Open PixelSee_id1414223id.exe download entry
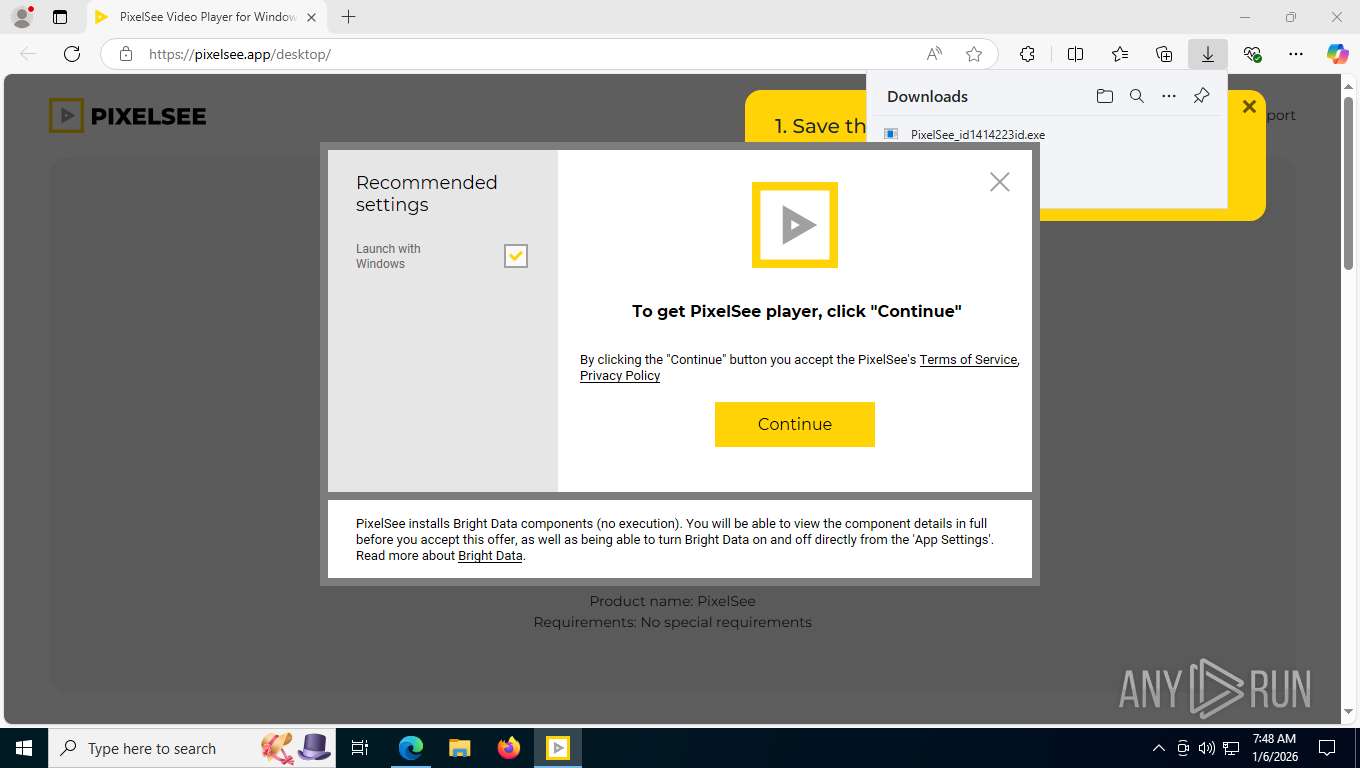Screen dimensions: 1360x768 [978, 134]
